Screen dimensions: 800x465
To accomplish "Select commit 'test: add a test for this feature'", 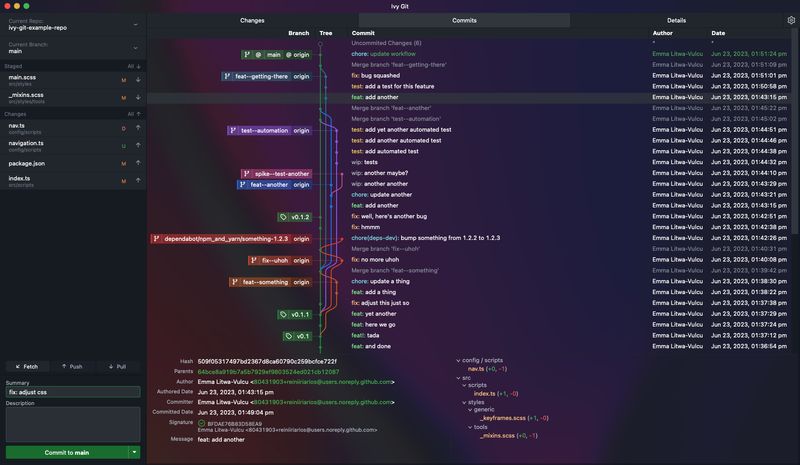I will click(469, 86).
